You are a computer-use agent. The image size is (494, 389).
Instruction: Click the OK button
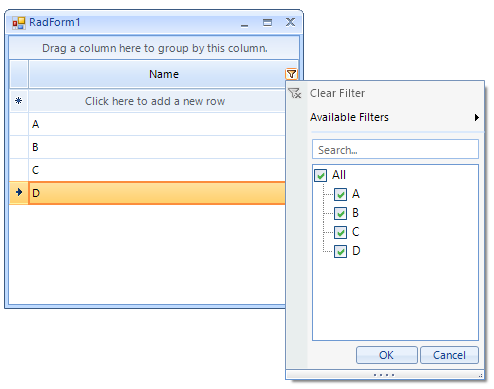pos(386,355)
